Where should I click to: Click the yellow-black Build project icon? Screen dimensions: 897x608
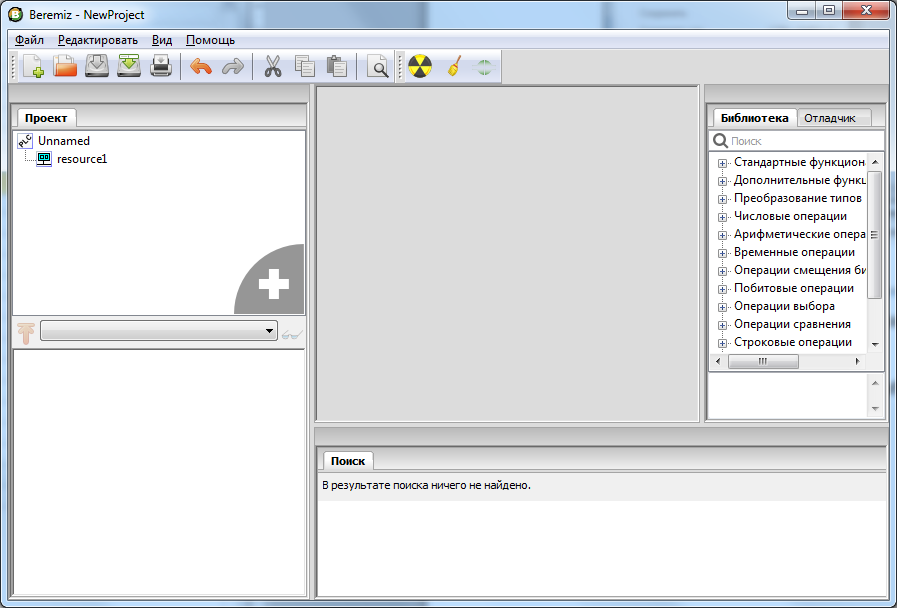(419, 67)
